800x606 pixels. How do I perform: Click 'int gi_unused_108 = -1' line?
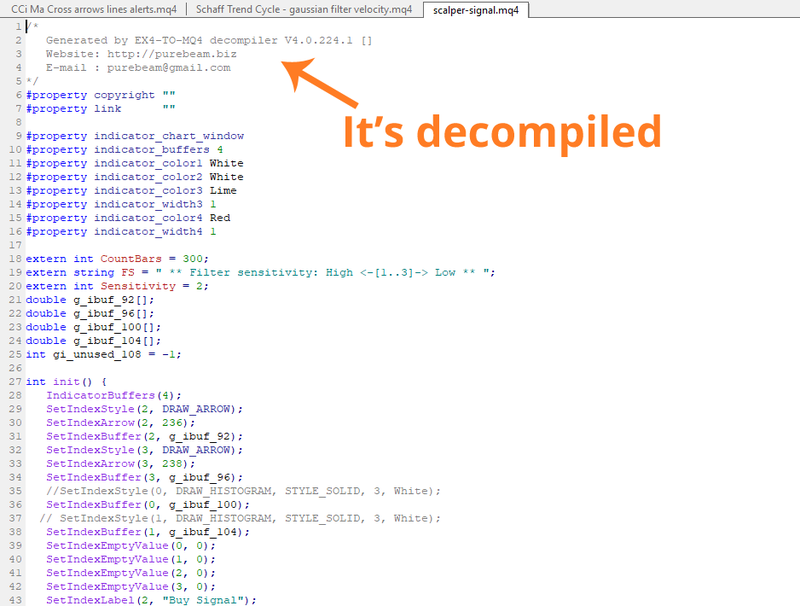104,355
